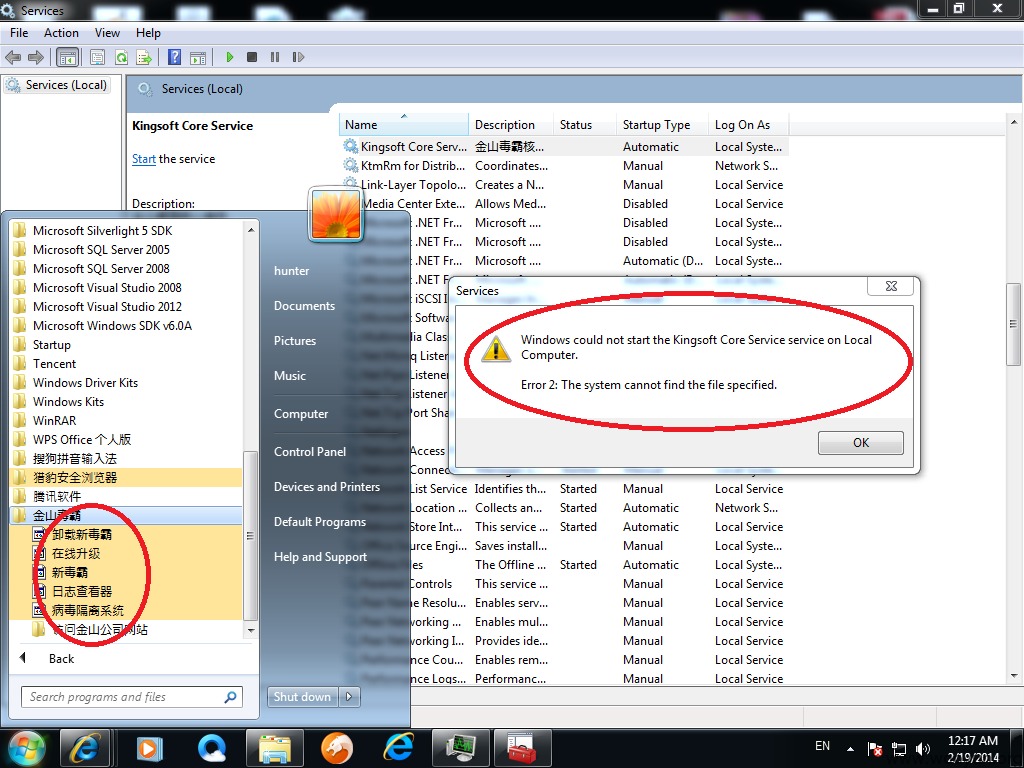Select Services (Local) in console tree
1024x768 pixels.
tap(56, 85)
